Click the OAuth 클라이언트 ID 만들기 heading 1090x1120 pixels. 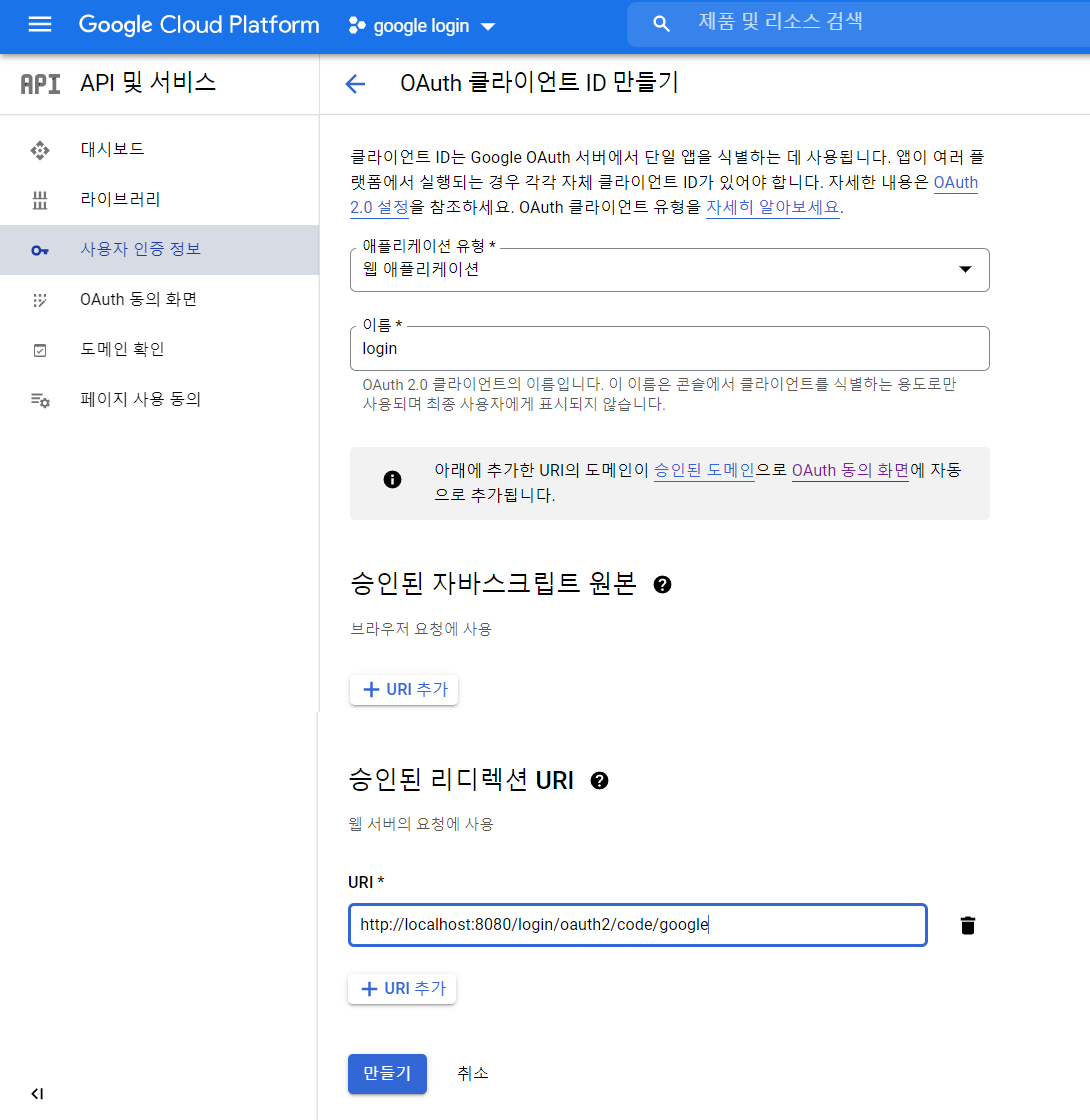[x=539, y=83]
